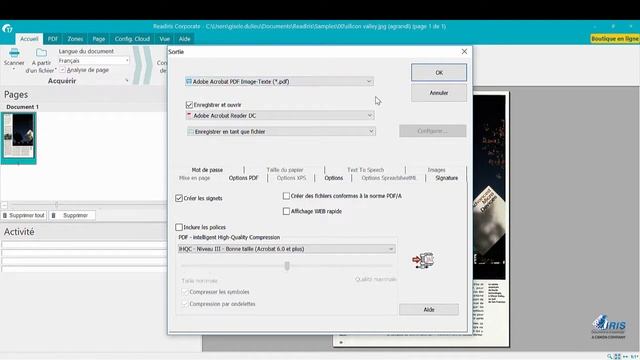The height and width of the screenshot is (360, 640).
Task: Open the 'Text To Speech' tab
Action: (365, 169)
